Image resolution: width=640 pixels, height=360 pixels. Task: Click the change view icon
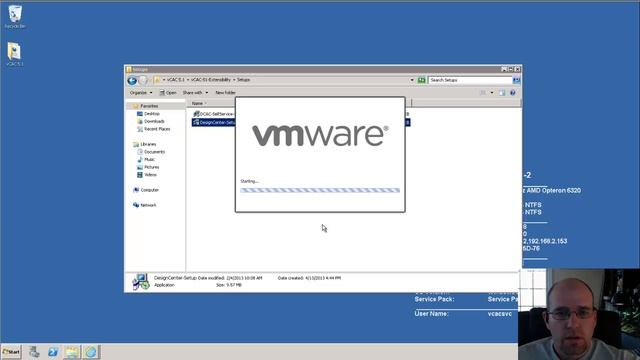pyautogui.click(x=483, y=93)
